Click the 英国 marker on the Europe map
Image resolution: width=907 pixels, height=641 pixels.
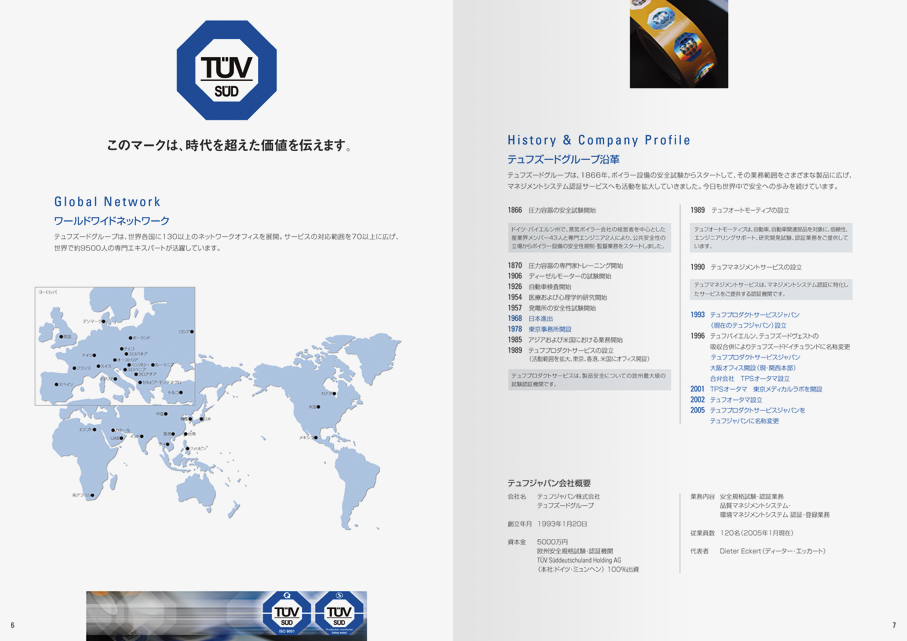click(x=61, y=336)
